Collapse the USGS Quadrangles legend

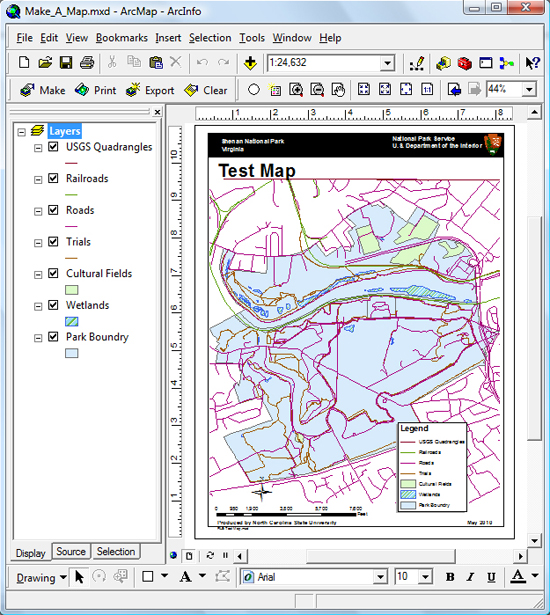38,148
